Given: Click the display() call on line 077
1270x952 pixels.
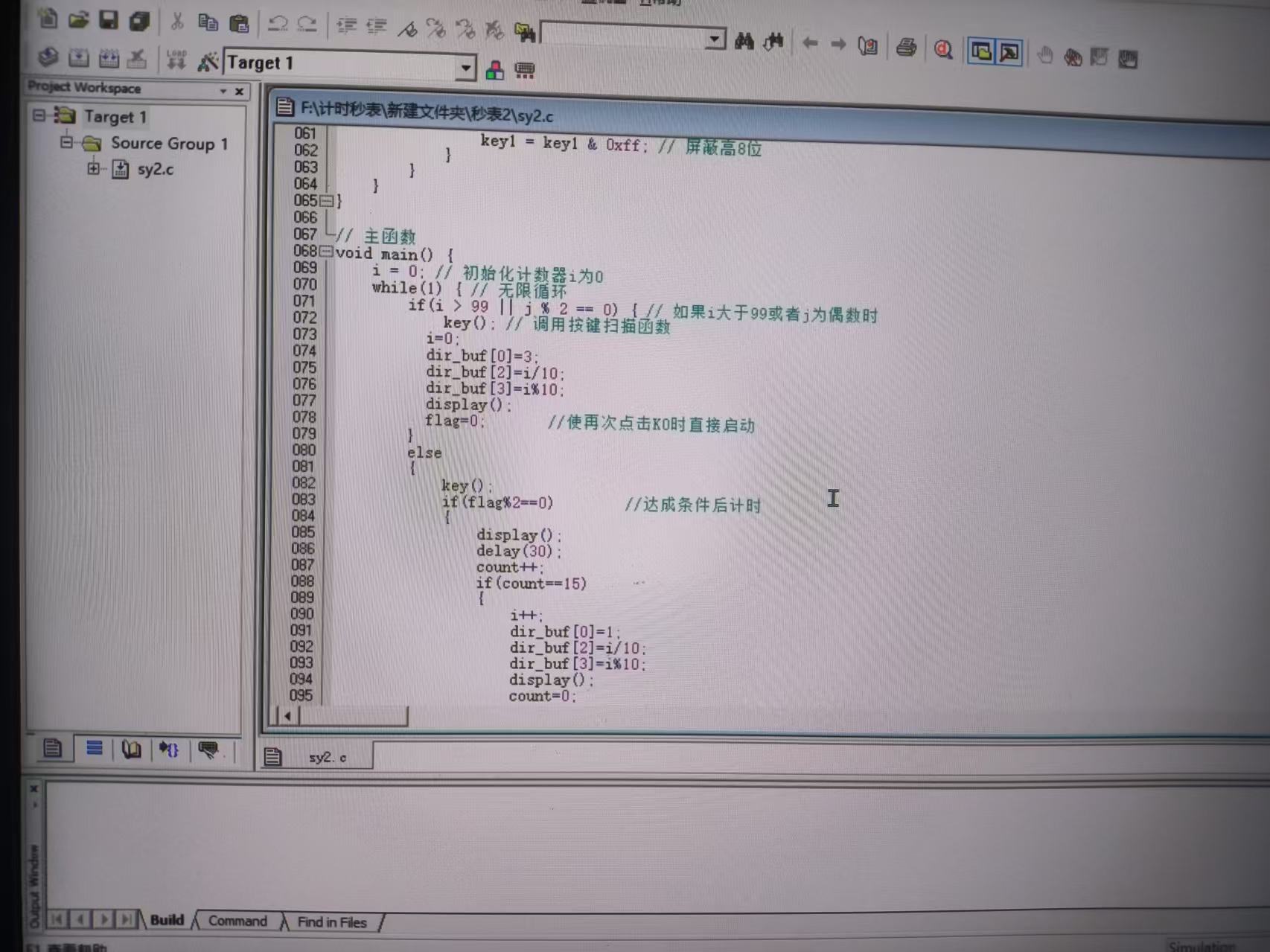Looking at the screenshot, I should point(468,405).
